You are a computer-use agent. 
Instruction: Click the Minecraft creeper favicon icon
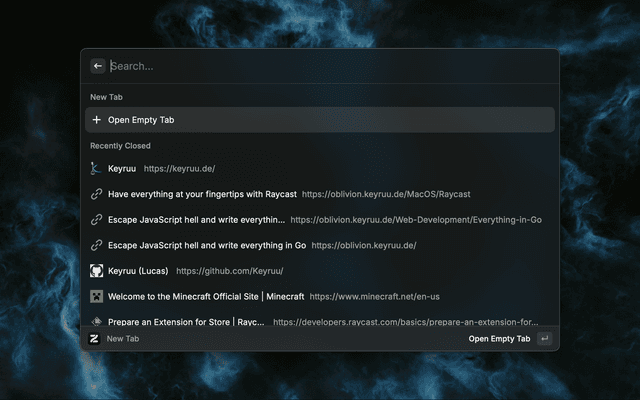97,297
